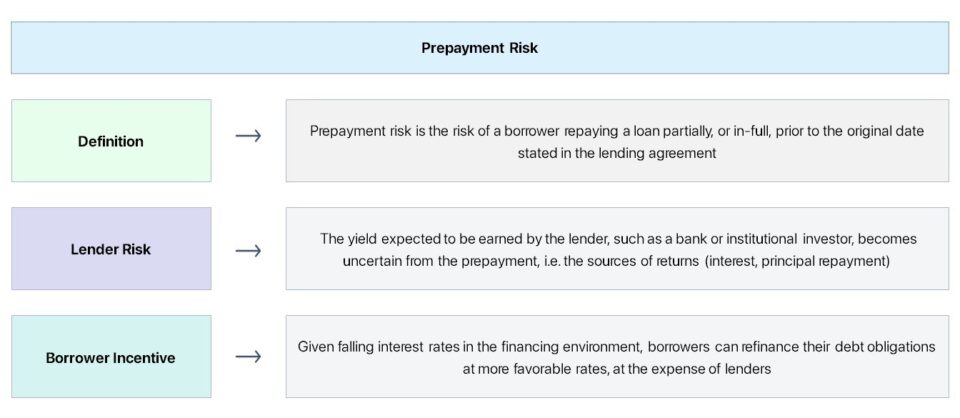Click the phrase 'at the expense of lenders'
The image size is (960, 418).
694,368
